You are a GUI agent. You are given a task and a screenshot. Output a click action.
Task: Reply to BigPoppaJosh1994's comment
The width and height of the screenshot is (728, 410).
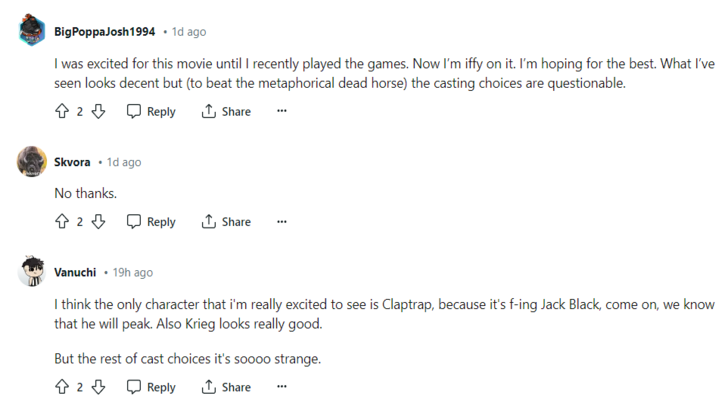coord(151,112)
